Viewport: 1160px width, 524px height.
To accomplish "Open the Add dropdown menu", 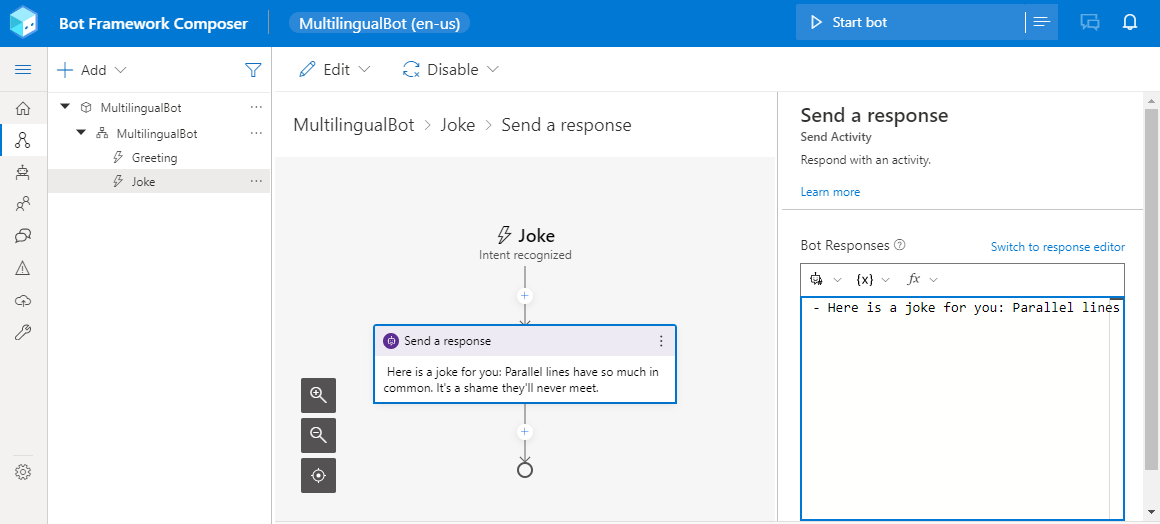I will [x=92, y=70].
